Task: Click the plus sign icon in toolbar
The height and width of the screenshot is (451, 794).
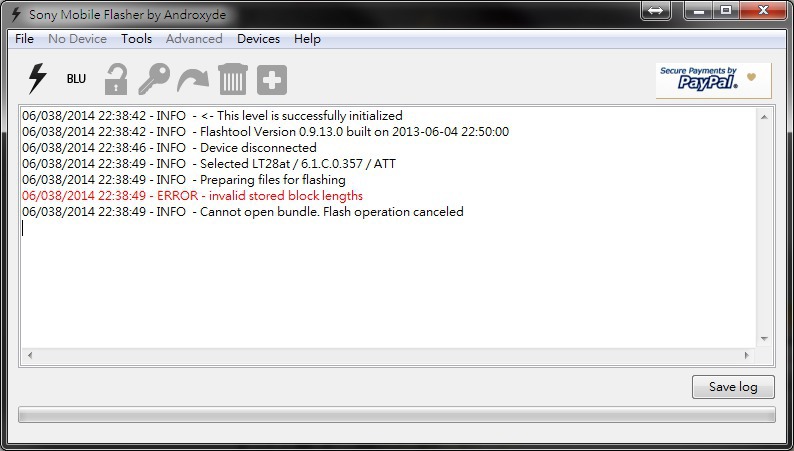Action: (272, 79)
